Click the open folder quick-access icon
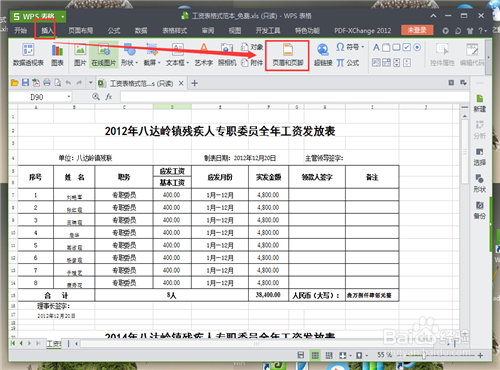The image size is (500, 370). pos(15,83)
